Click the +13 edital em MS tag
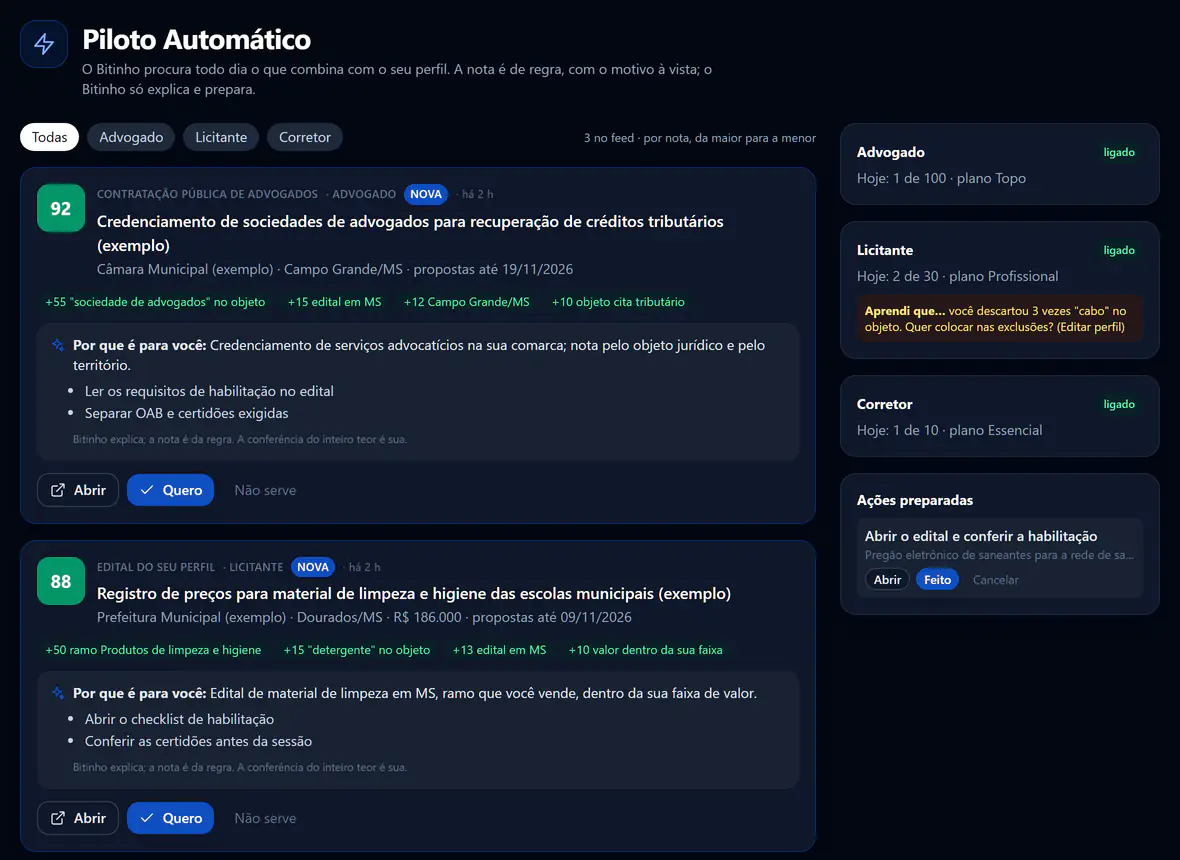This screenshot has height=860, width=1180. pos(500,650)
